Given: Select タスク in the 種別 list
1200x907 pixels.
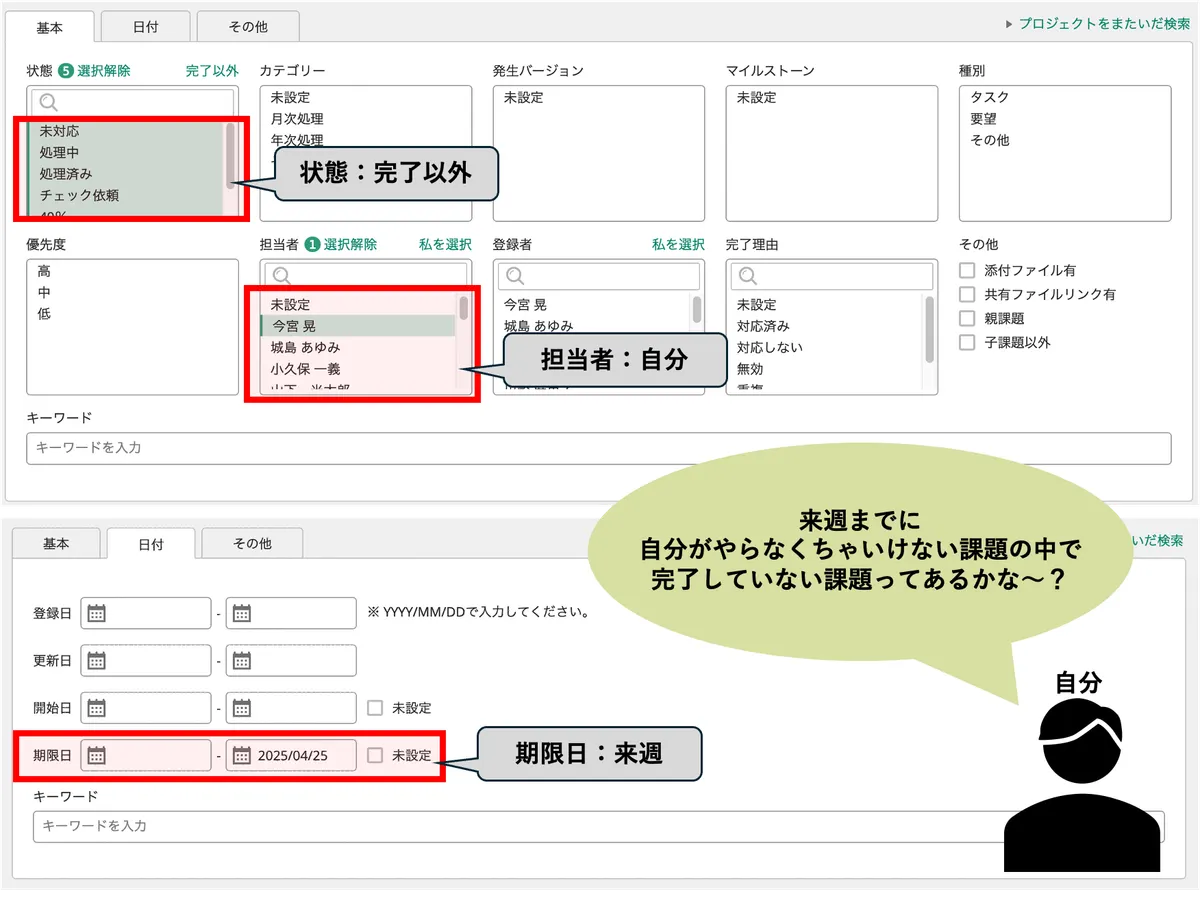Looking at the screenshot, I should pos(989,97).
